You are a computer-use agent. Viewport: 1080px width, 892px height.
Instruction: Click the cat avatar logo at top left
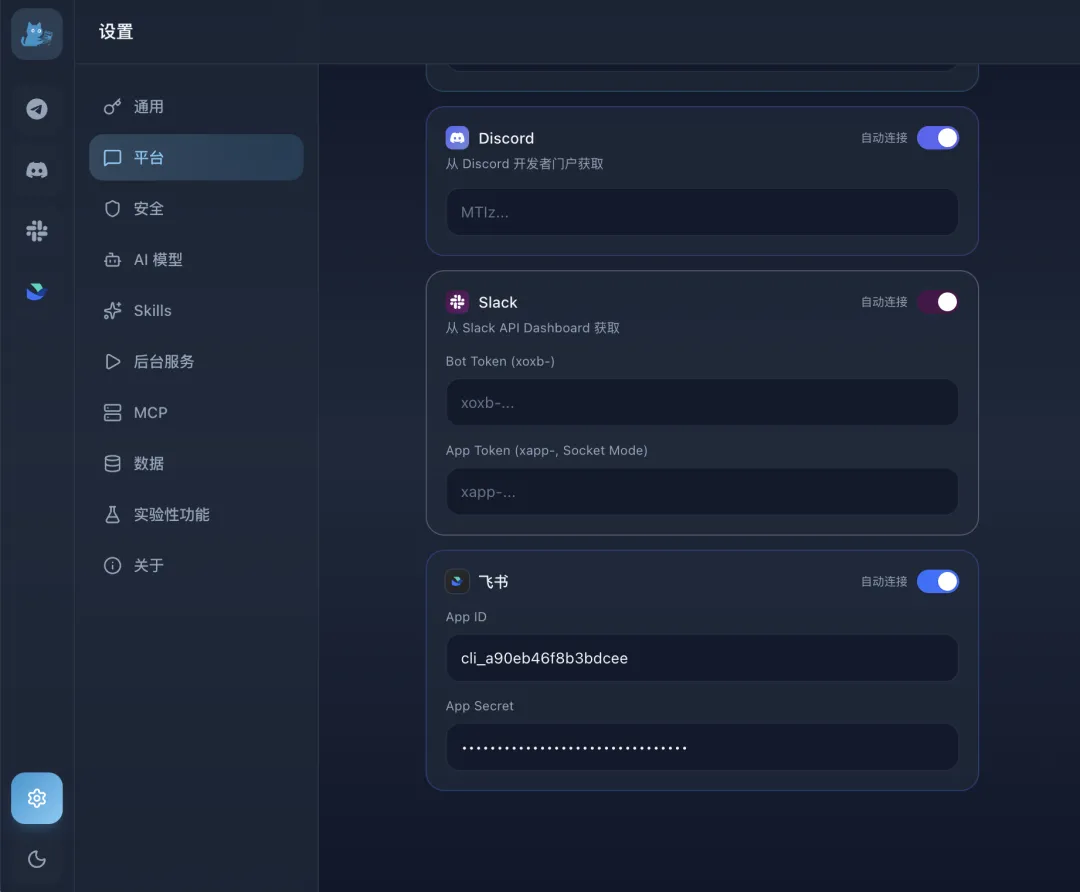[x=36, y=33]
